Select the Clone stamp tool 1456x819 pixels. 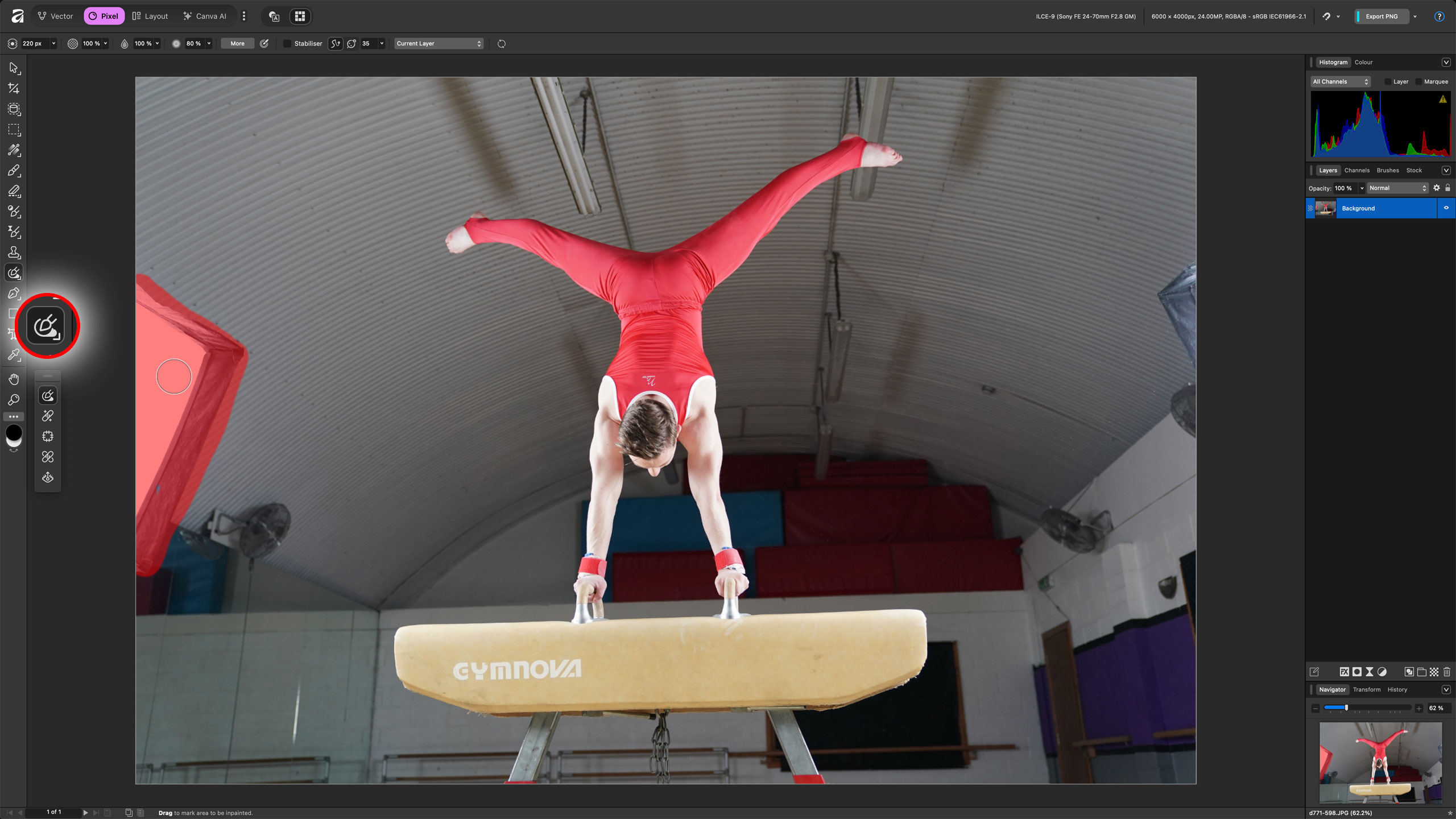14,253
